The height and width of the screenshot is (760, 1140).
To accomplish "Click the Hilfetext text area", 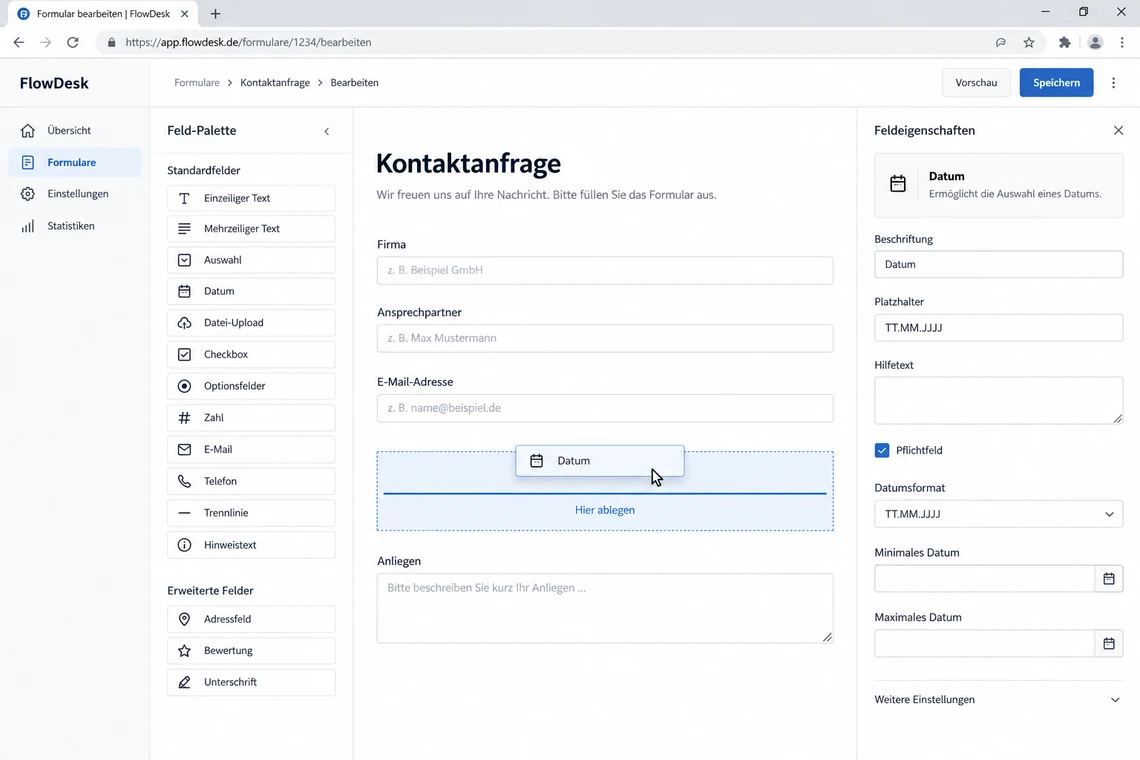I will tap(998, 401).
